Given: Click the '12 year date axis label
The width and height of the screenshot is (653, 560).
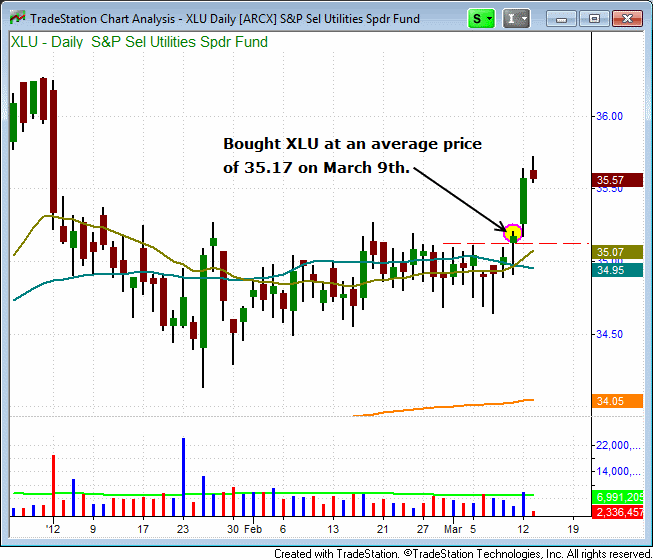Looking at the screenshot, I should 53,529.
